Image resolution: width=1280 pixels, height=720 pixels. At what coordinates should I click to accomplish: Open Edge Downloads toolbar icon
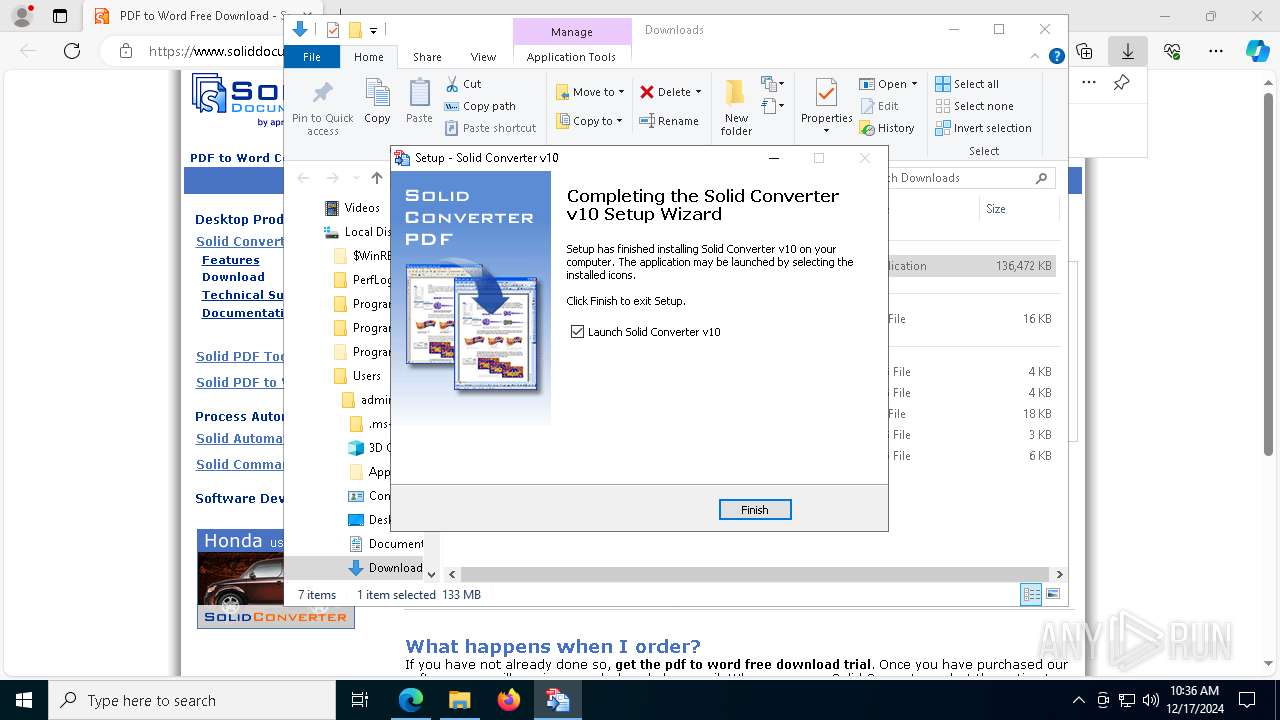pyautogui.click(x=1128, y=51)
